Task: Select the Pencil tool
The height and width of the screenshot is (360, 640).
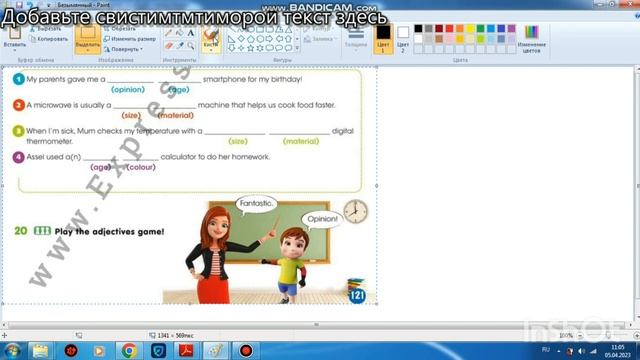Action: coord(169,33)
